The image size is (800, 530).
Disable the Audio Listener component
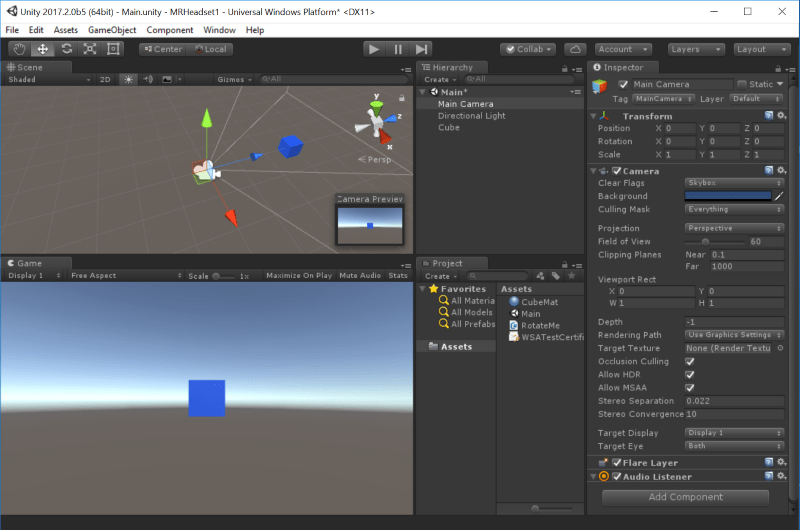coord(616,476)
